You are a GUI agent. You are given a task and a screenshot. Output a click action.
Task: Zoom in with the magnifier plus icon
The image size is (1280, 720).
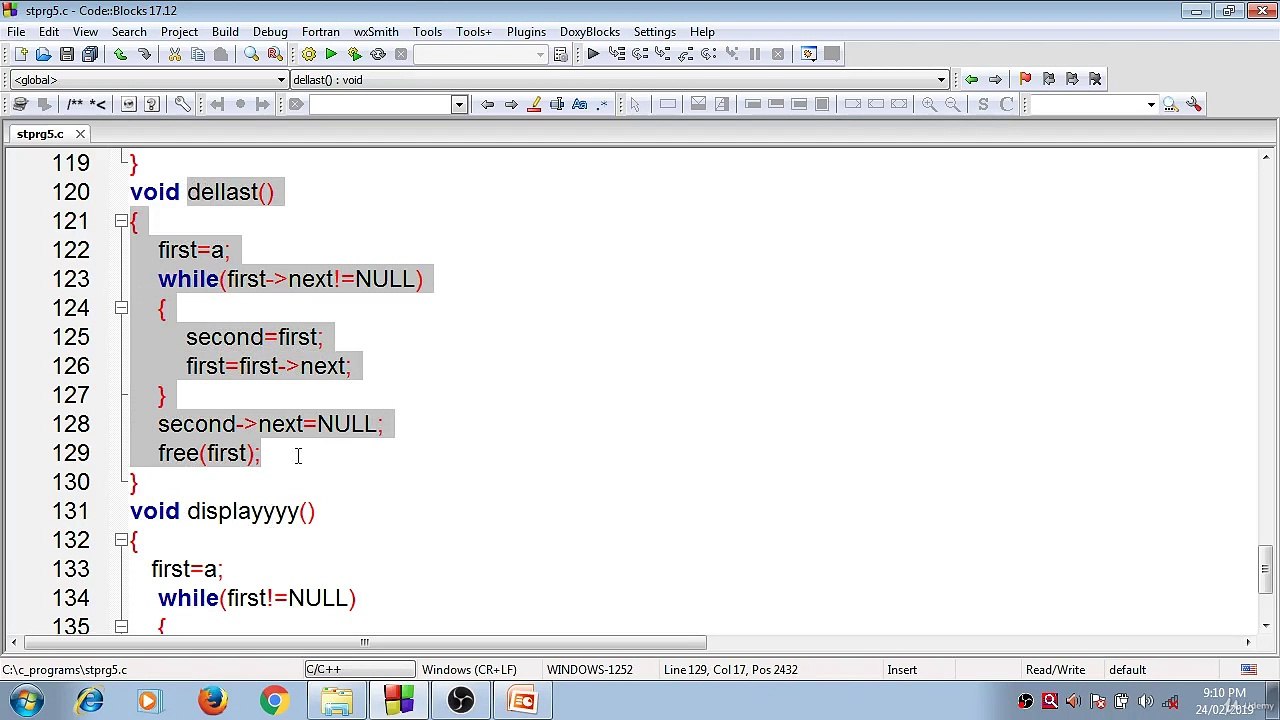tap(929, 104)
